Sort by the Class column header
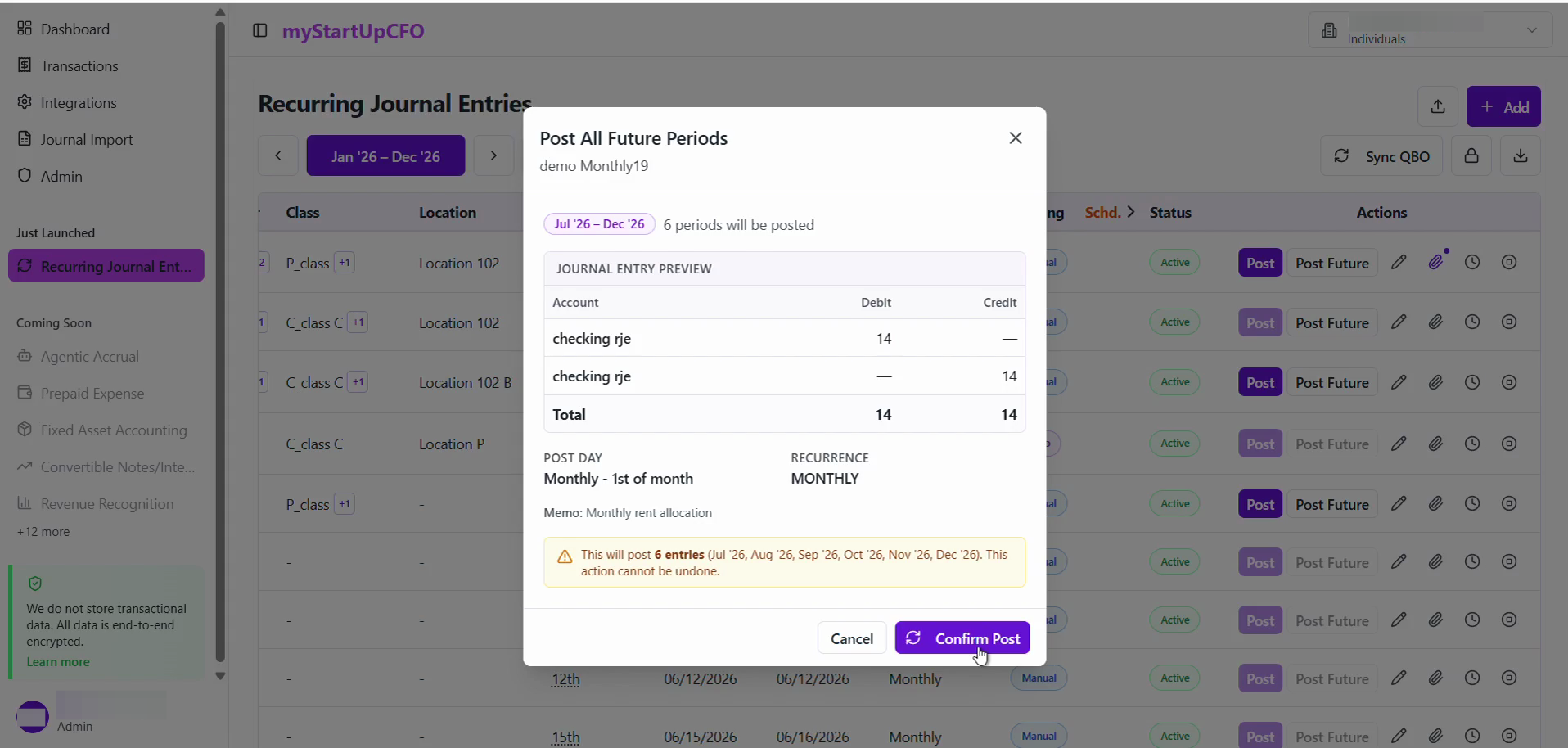 point(303,212)
